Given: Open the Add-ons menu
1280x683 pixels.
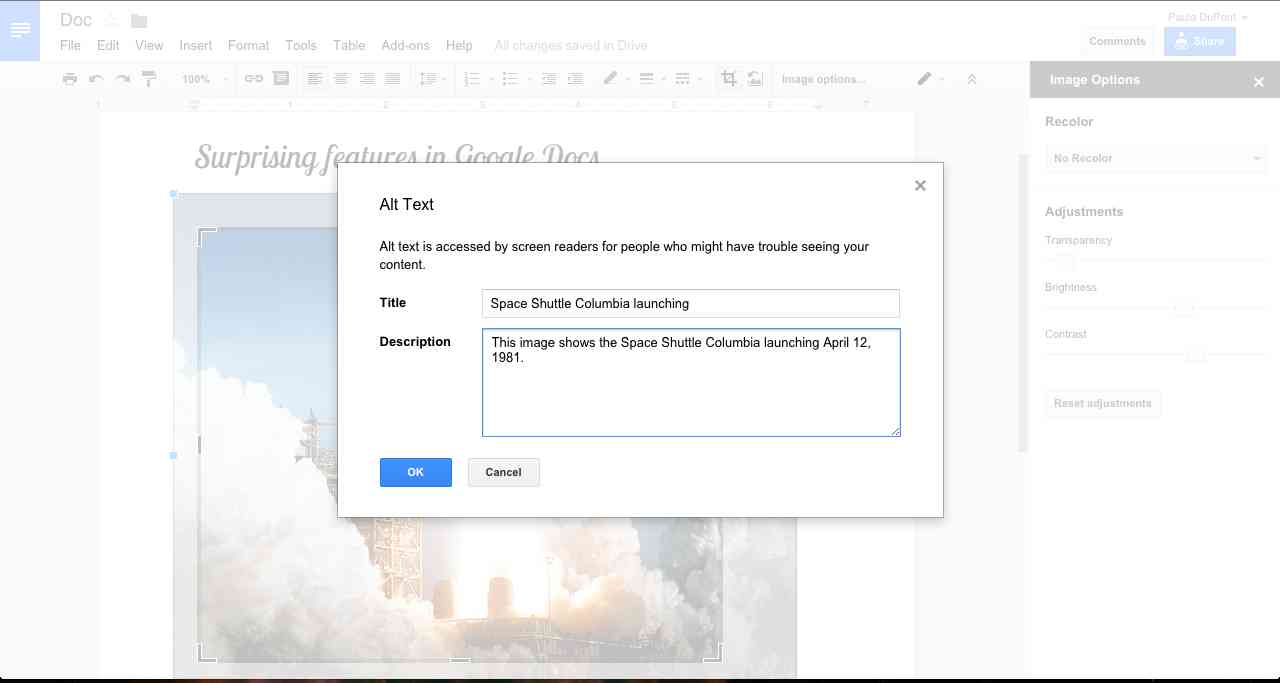Looking at the screenshot, I should [x=405, y=45].
